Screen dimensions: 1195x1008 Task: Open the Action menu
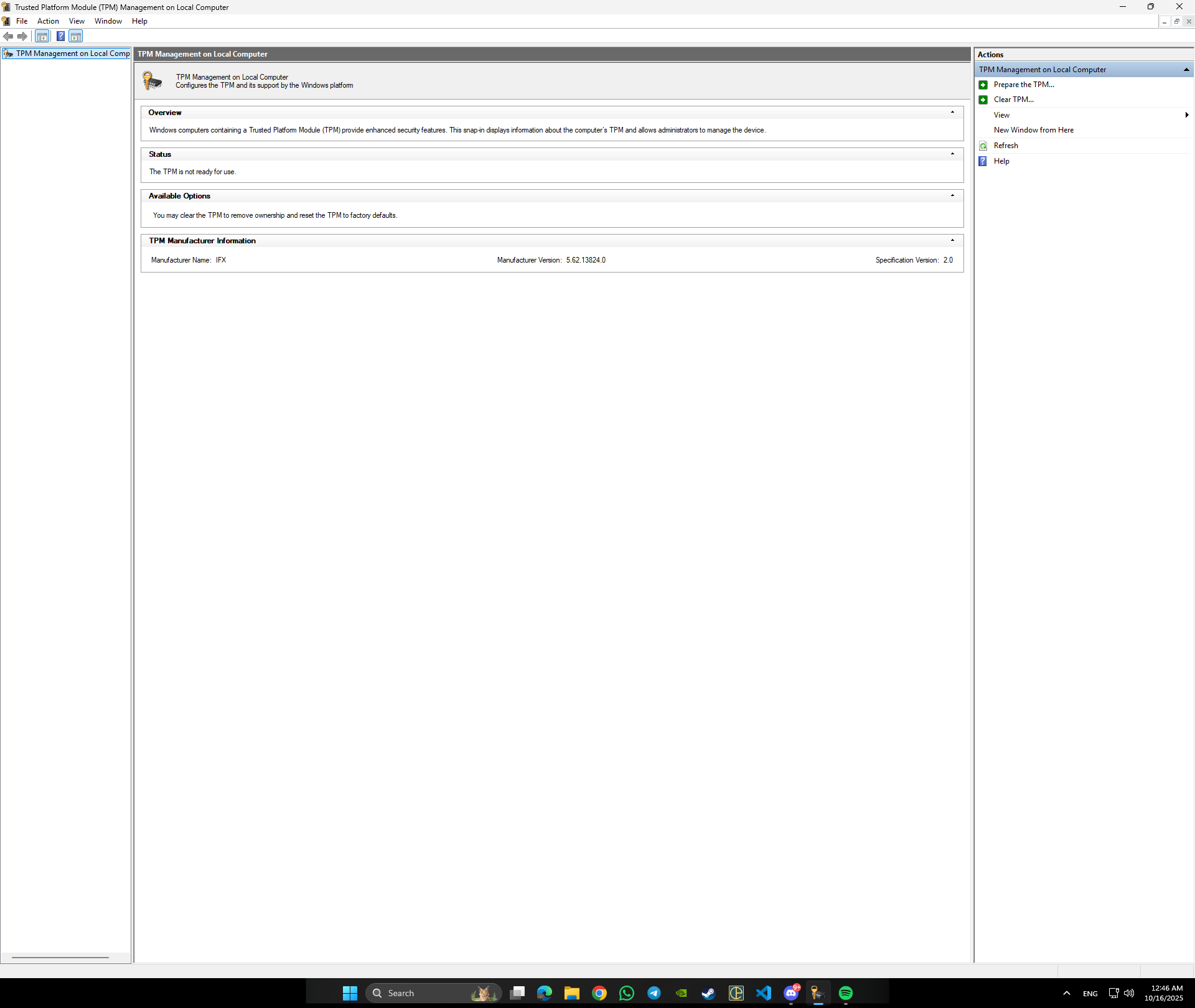48,21
